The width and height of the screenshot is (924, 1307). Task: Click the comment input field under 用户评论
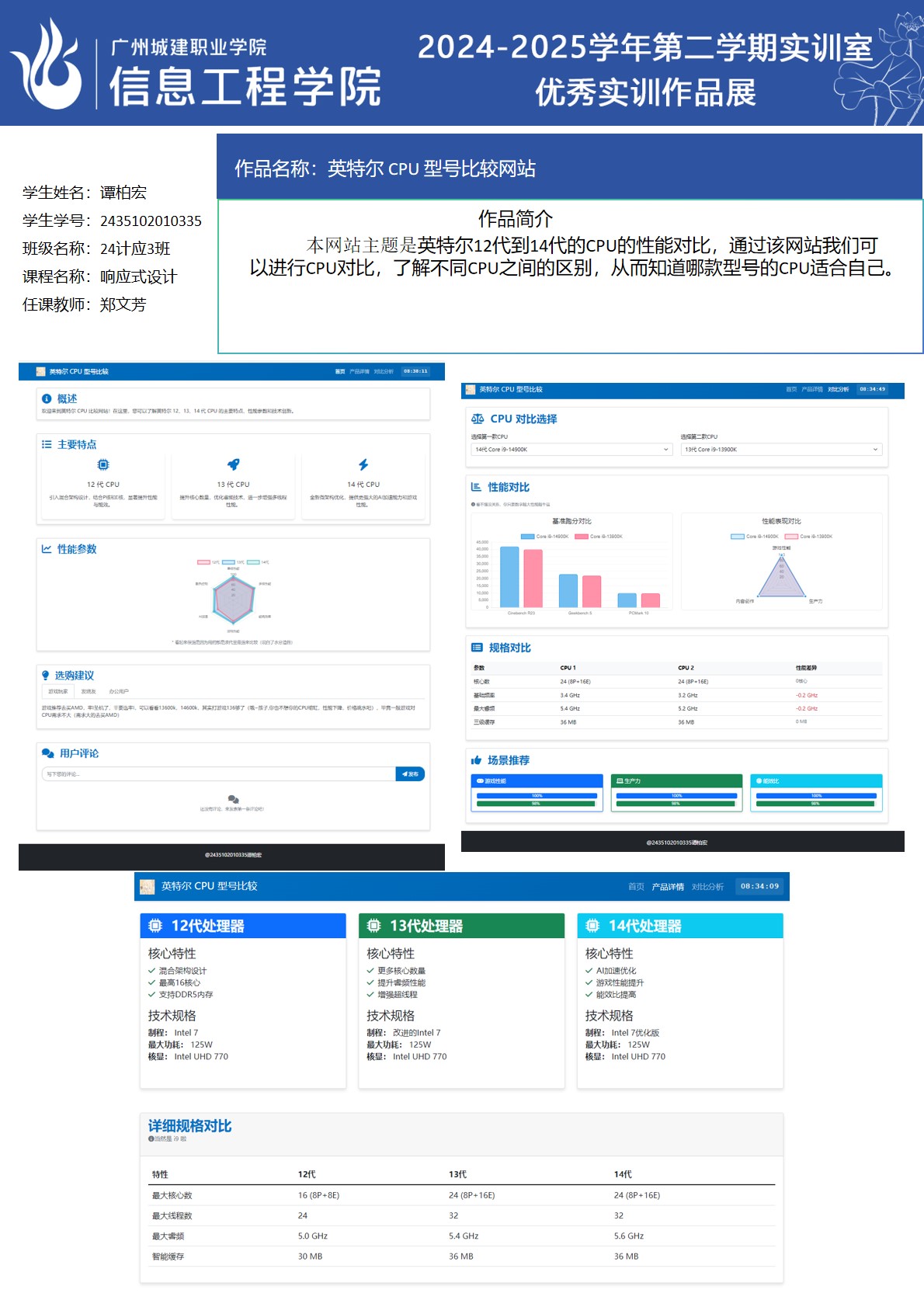[218, 774]
